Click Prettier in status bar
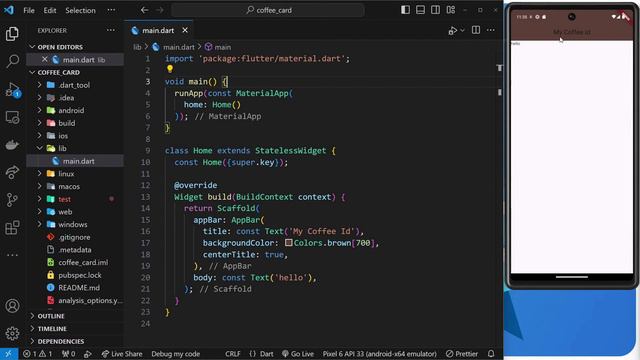 coord(462,354)
